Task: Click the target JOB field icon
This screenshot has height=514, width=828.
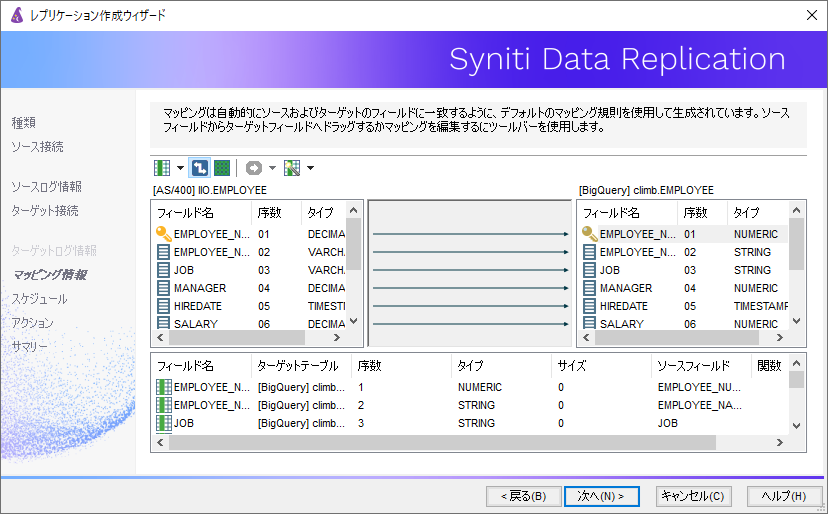Action: tap(589, 270)
